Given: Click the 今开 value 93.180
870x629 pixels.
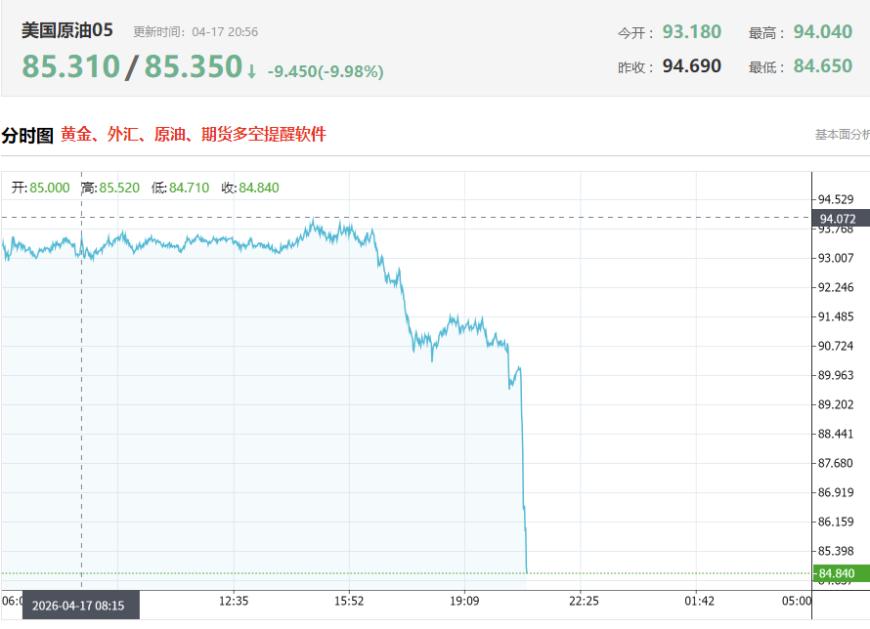Looking at the screenshot, I should click(x=691, y=32).
